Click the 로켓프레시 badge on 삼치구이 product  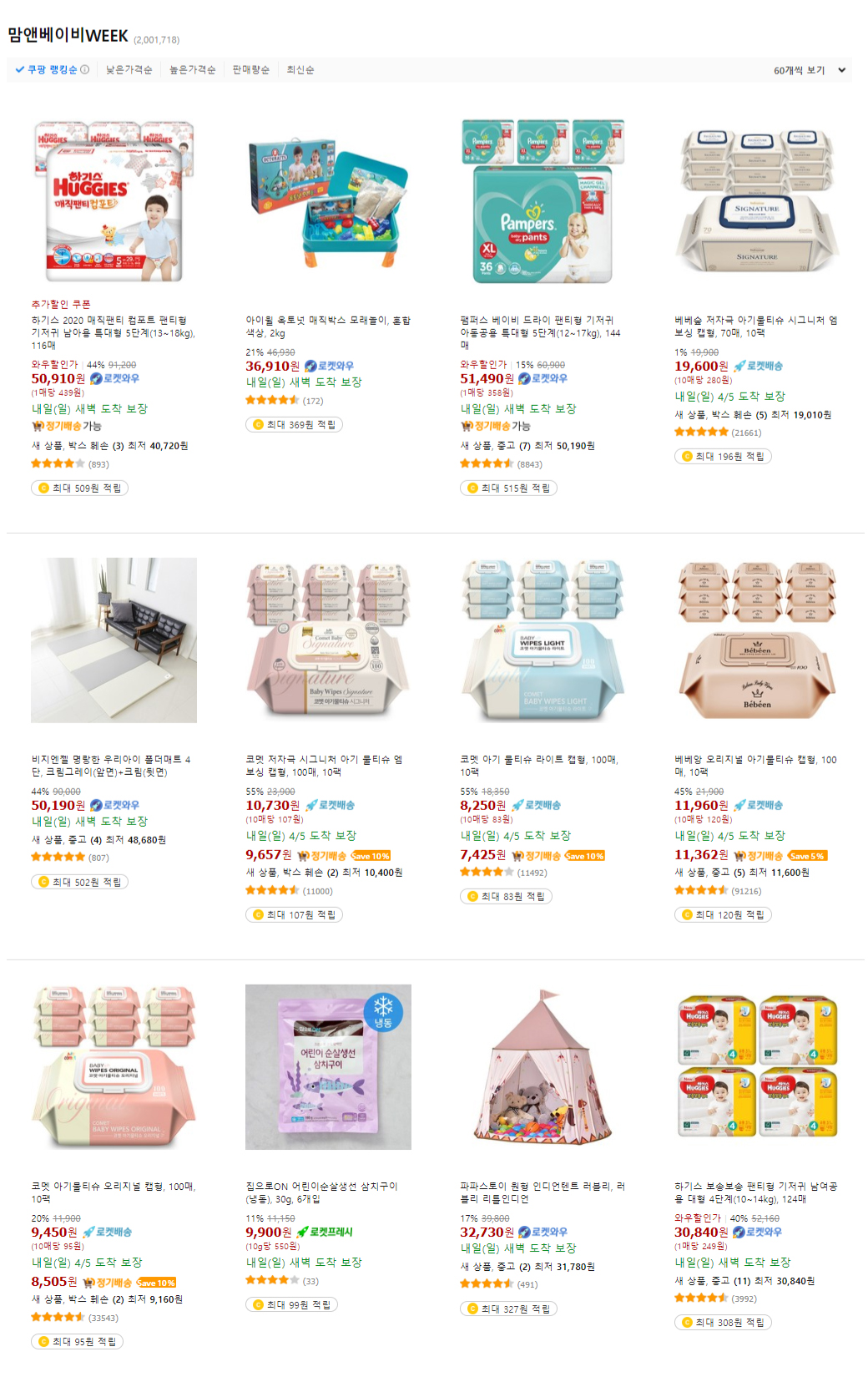click(x=325, y=1233)
